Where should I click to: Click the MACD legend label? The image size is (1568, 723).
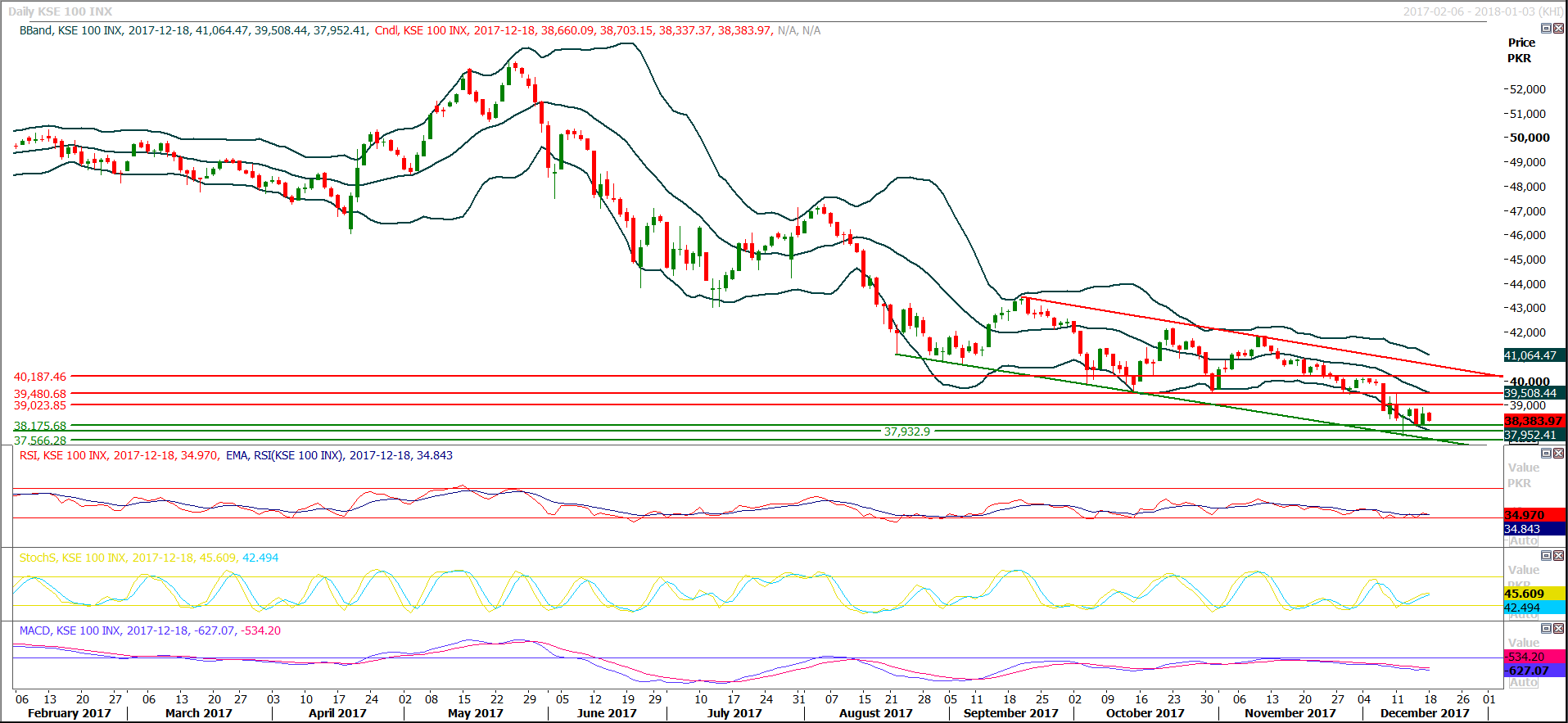34,630
